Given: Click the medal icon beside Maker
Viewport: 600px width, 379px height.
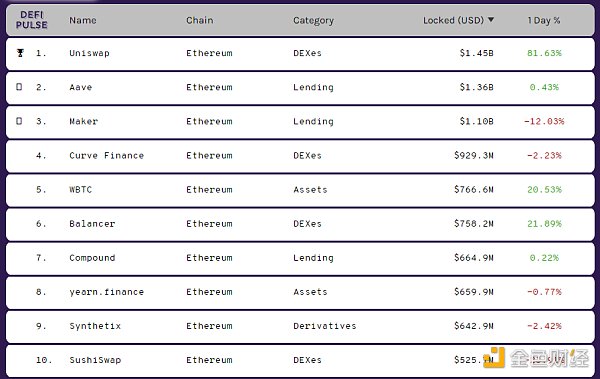Looking at the screenshot, I should tap(19, 121).
